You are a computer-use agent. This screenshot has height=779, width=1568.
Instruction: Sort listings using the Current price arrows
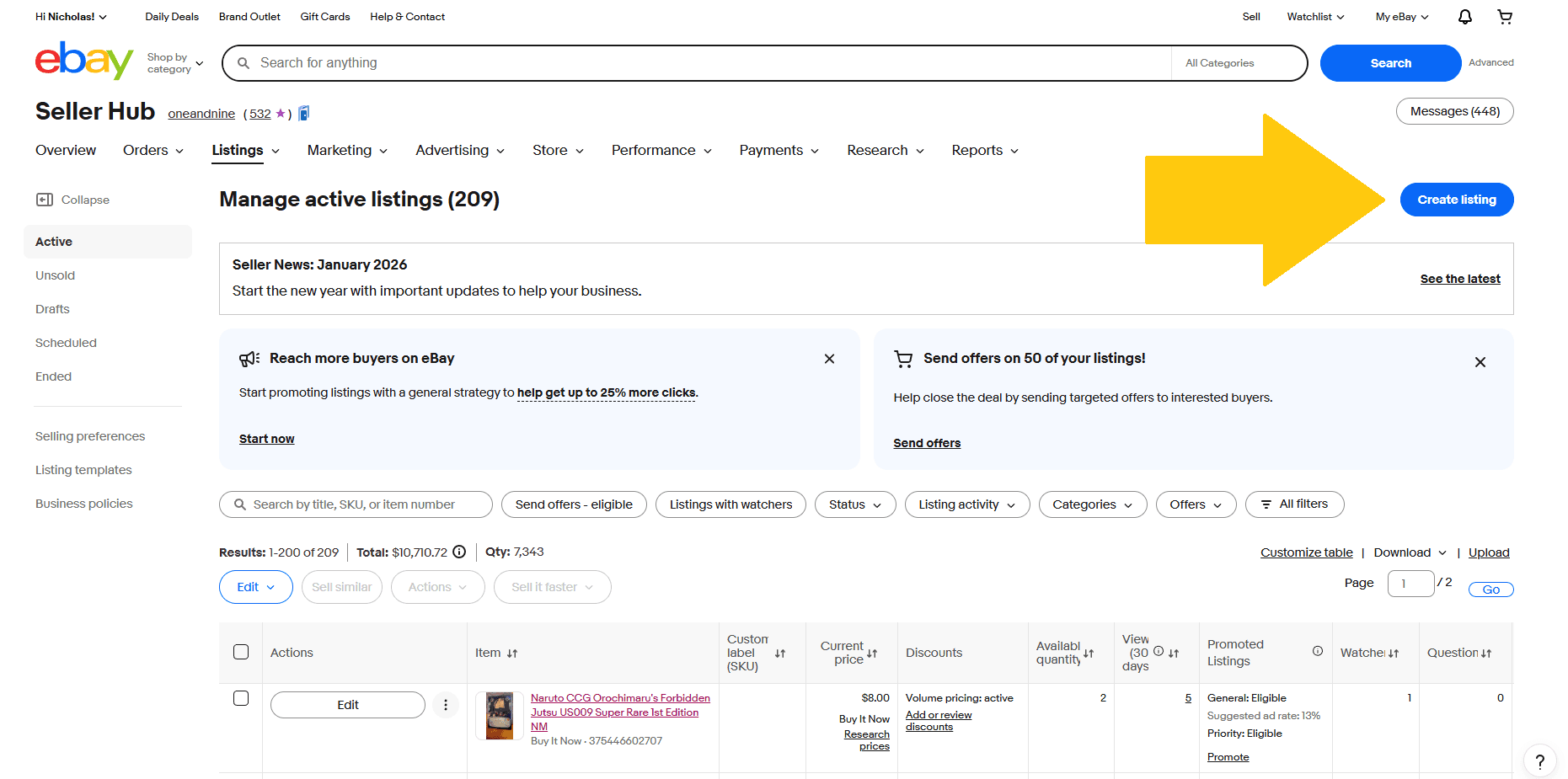(872, 652)
